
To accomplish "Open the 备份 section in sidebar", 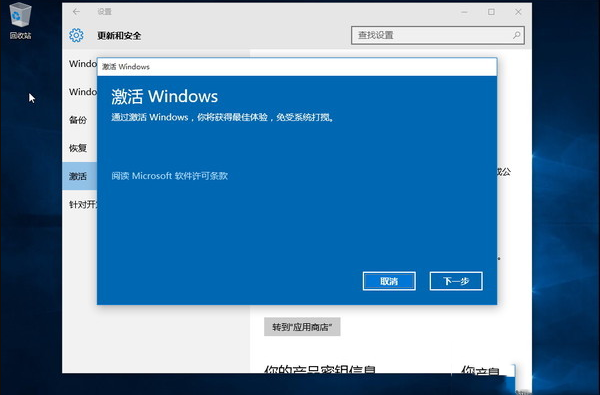I will tap(78, 120).
